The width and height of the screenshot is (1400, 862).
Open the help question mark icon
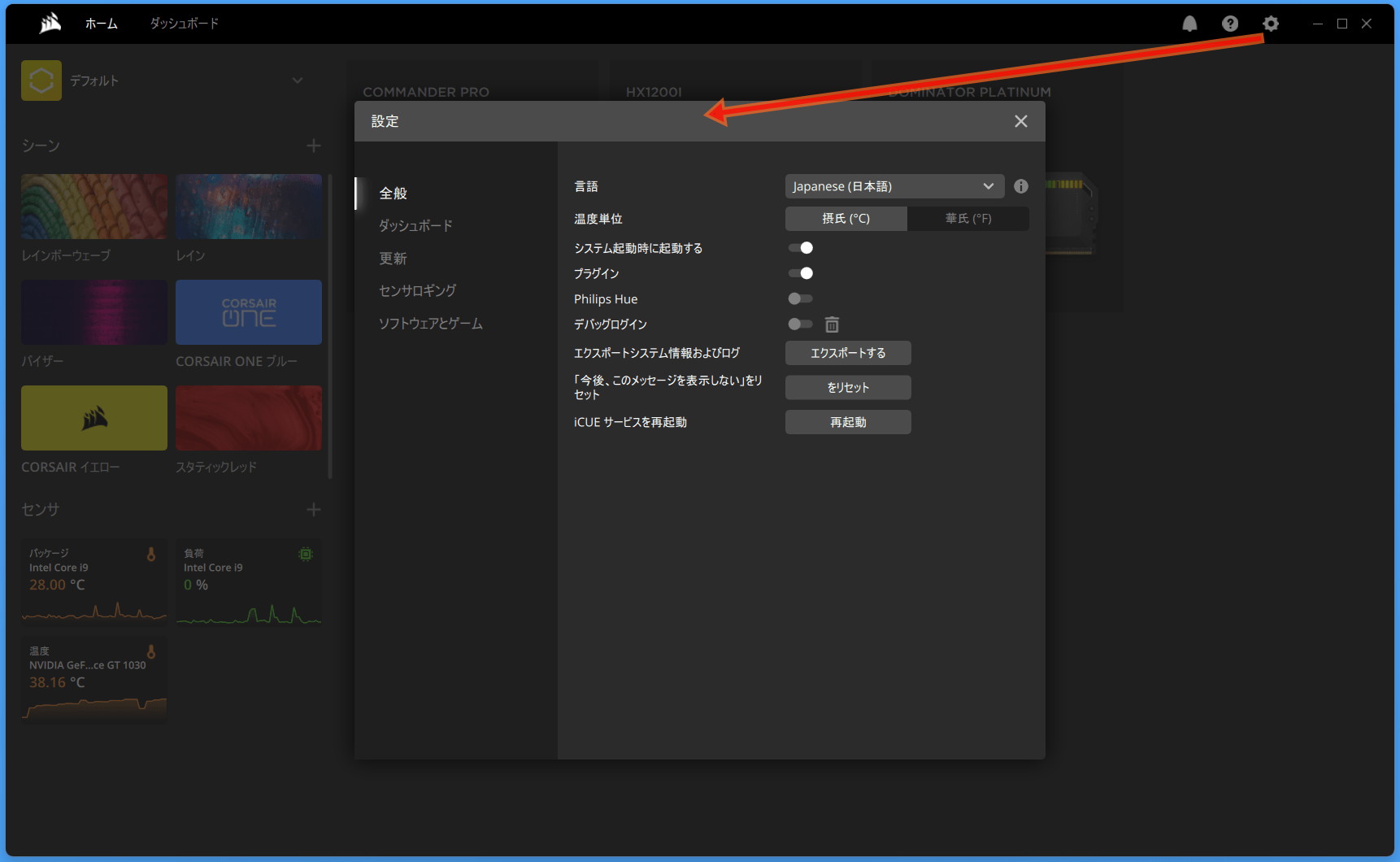click(1230, 24)
